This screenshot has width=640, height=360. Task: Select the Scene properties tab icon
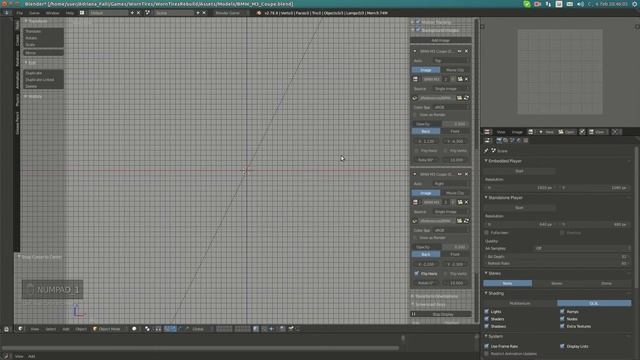click(x=512, y=140)
